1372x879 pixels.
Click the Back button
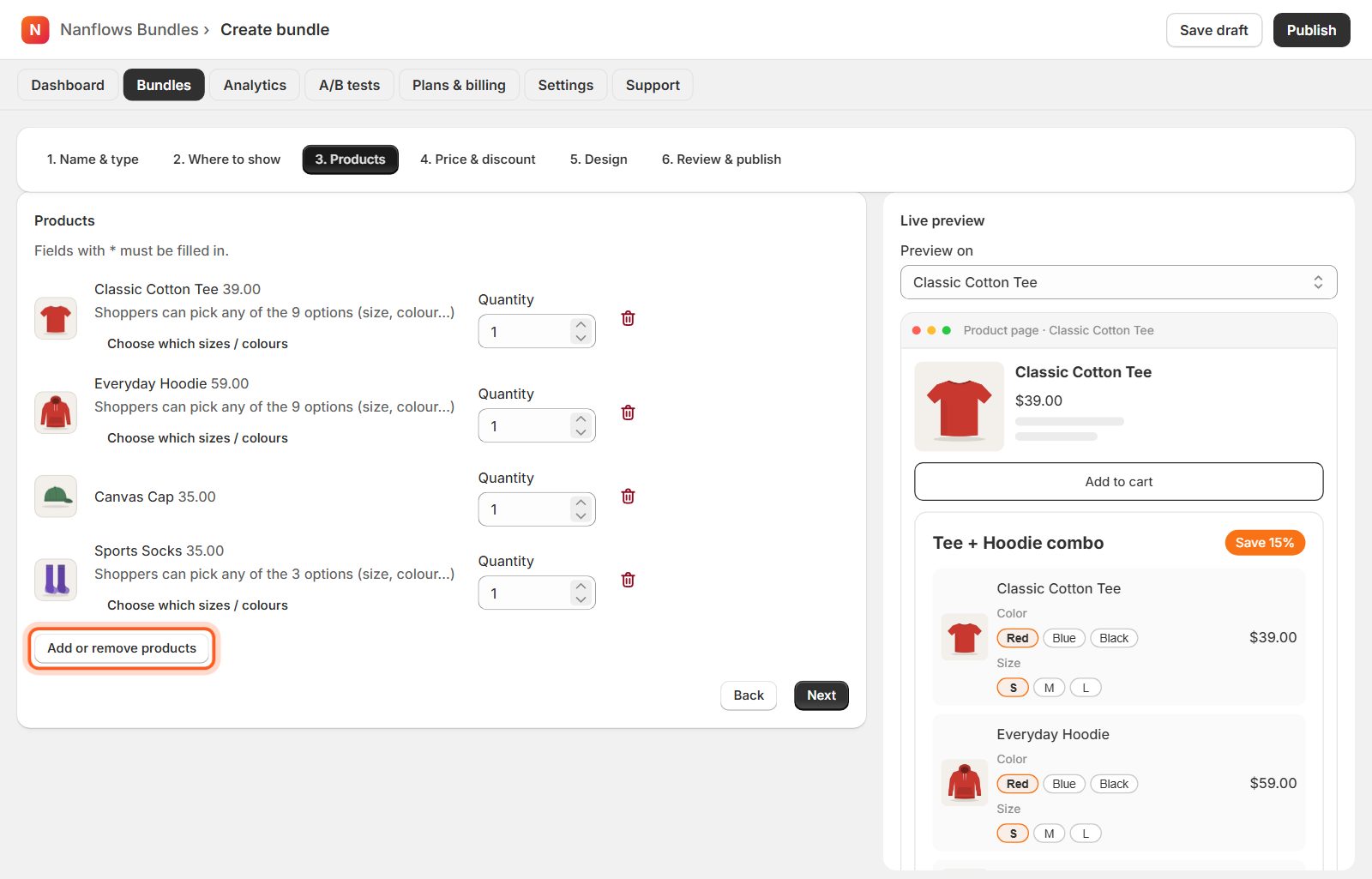click(x=749, y=695)
